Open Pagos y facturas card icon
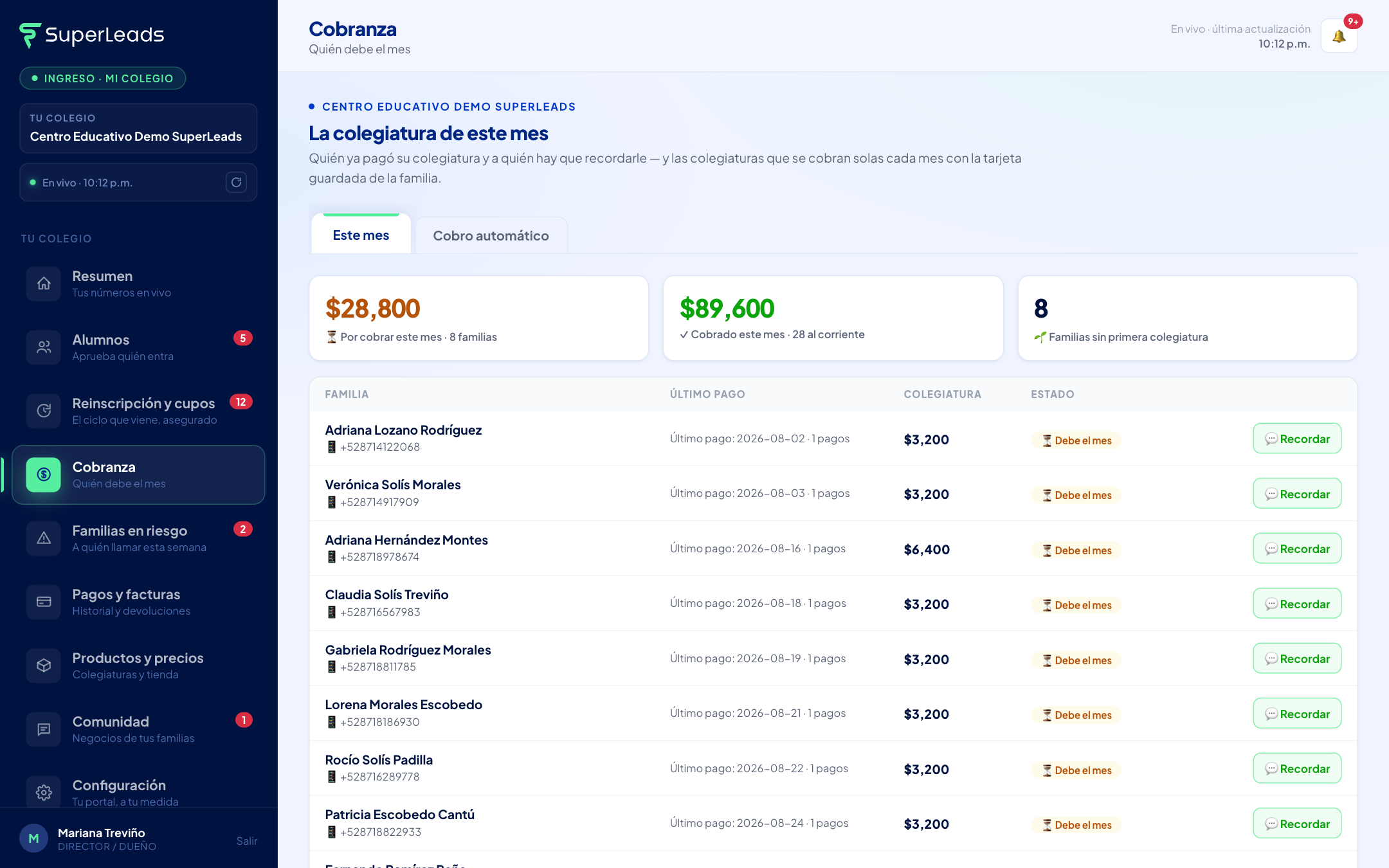This screenshot has height=868, width=1389. tap(44, 602)
